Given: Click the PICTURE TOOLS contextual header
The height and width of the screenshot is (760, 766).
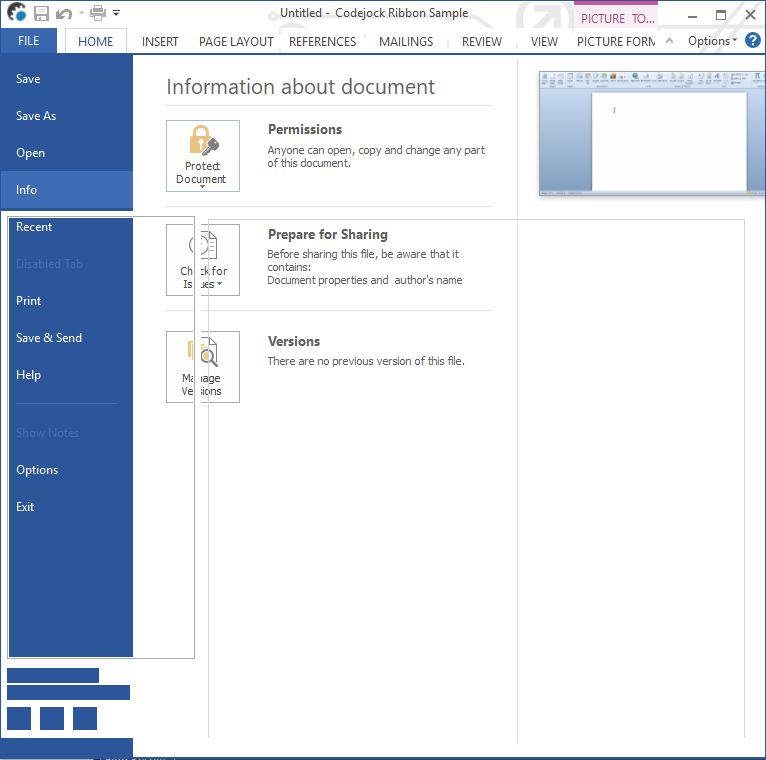Looking at the screenshot, I should click(x=616, y=16).
